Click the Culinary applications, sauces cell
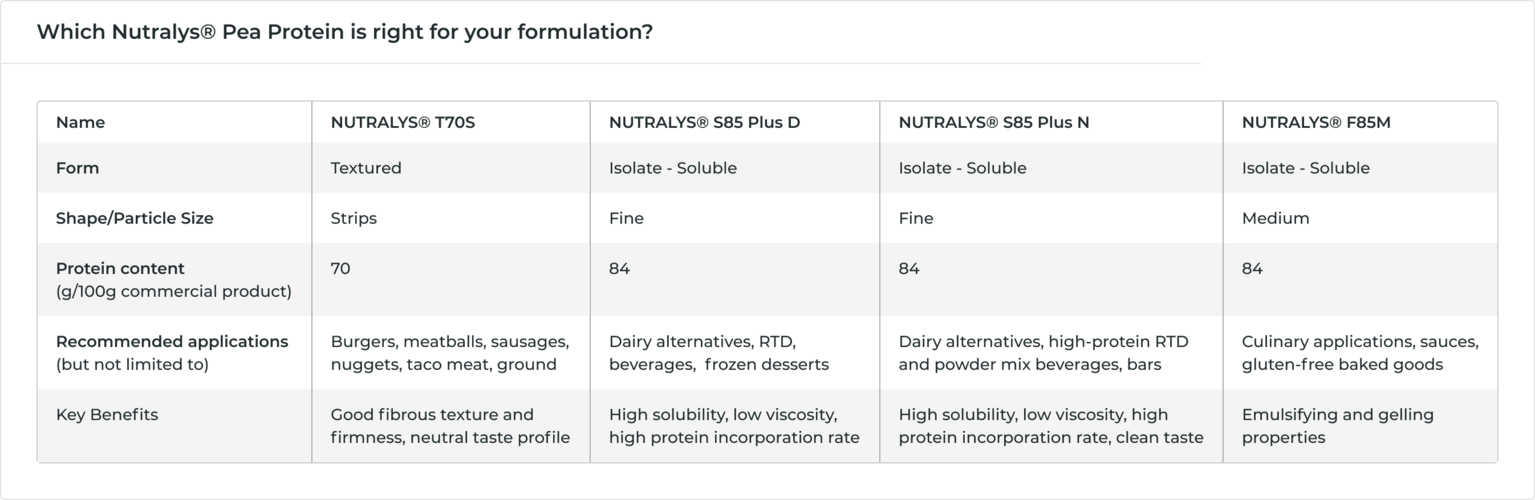 coord(1359,353)
